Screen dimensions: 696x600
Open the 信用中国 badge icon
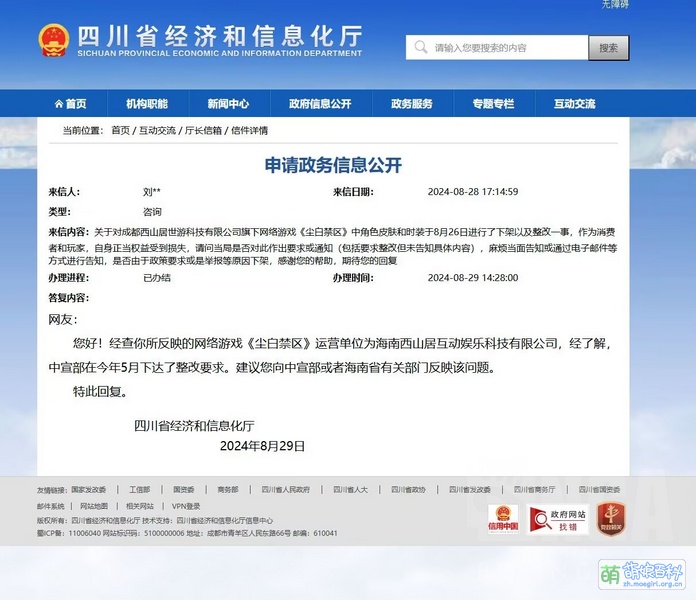click(503, 519)
